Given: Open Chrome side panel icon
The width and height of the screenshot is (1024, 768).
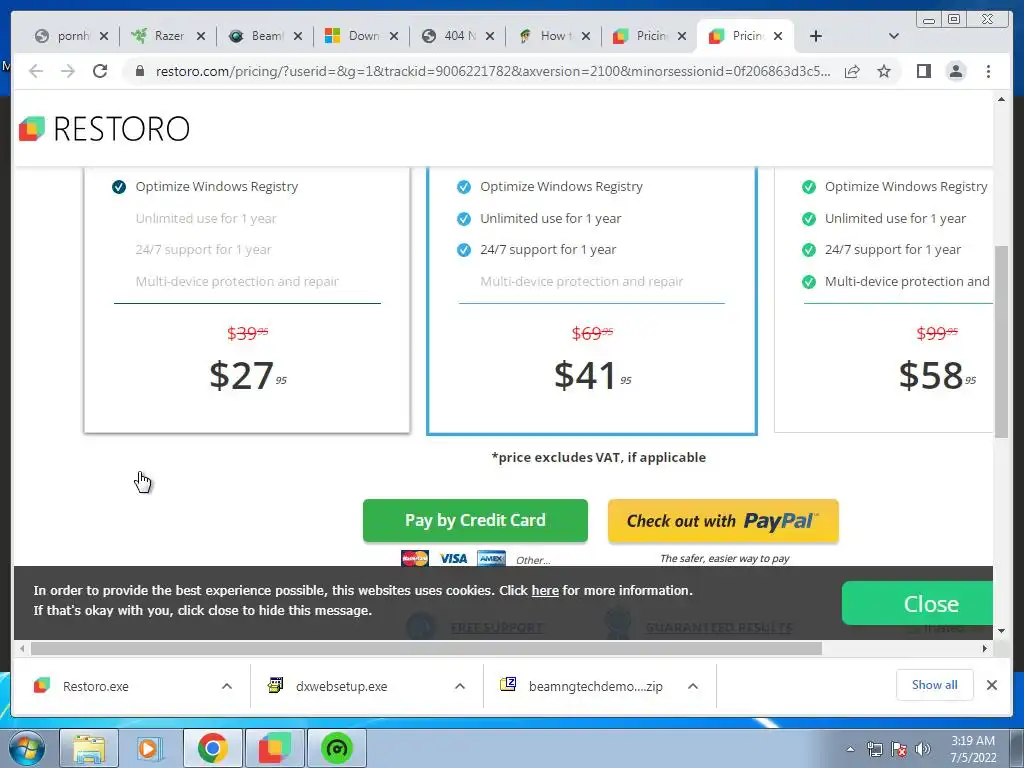Looking at the screenshot, I should click(x=923, y=71).
